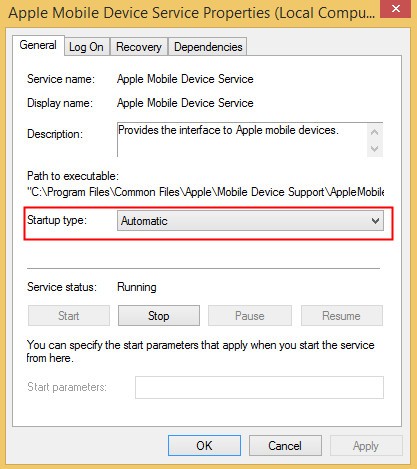This screenshot has width=417, height=469.
Task: Click the Start parameters input field
Action: pyautogui.click(x=259, y=387)
